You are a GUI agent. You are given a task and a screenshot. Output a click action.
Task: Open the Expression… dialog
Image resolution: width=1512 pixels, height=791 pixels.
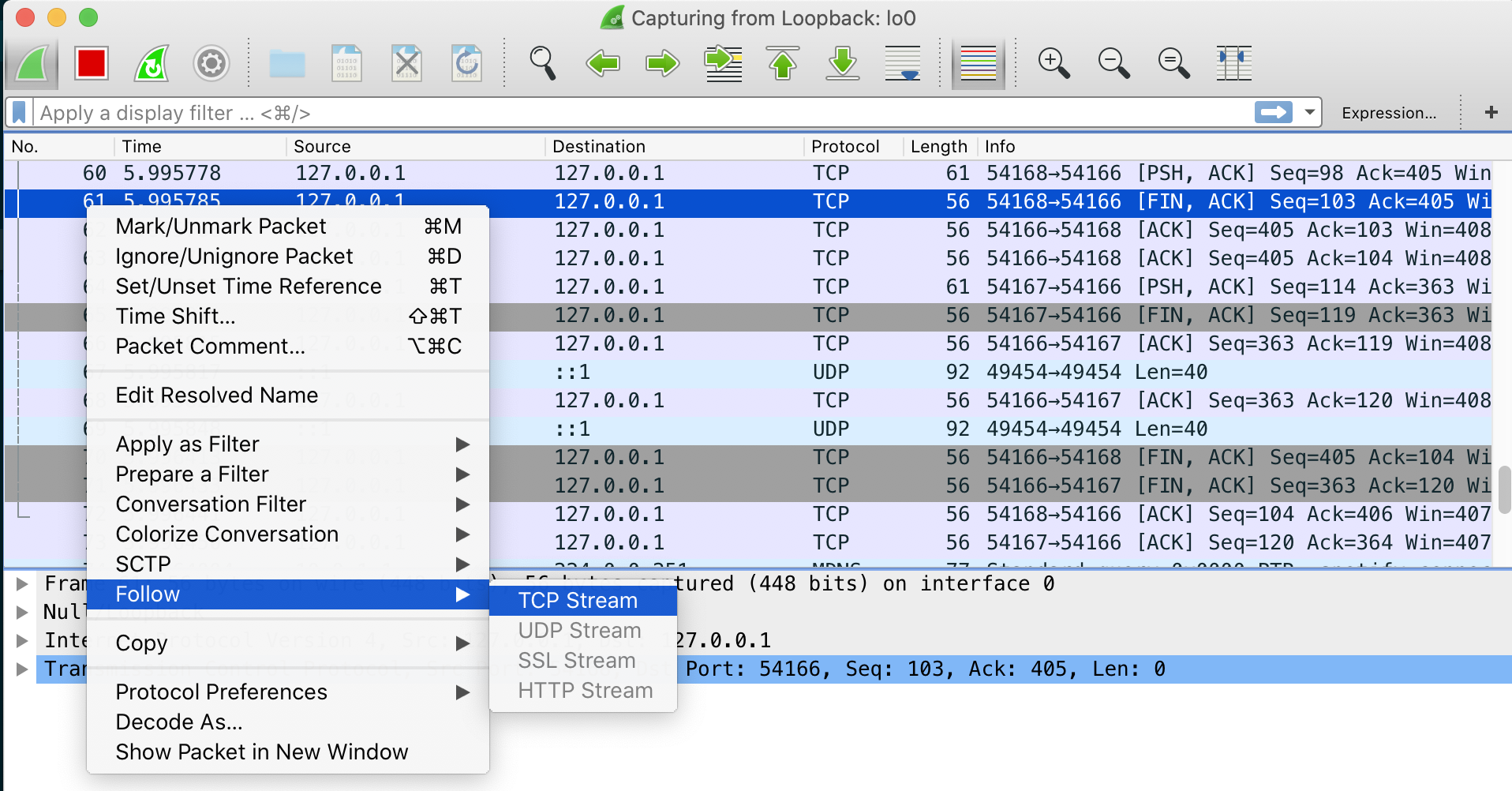[x=1389, y=113]
